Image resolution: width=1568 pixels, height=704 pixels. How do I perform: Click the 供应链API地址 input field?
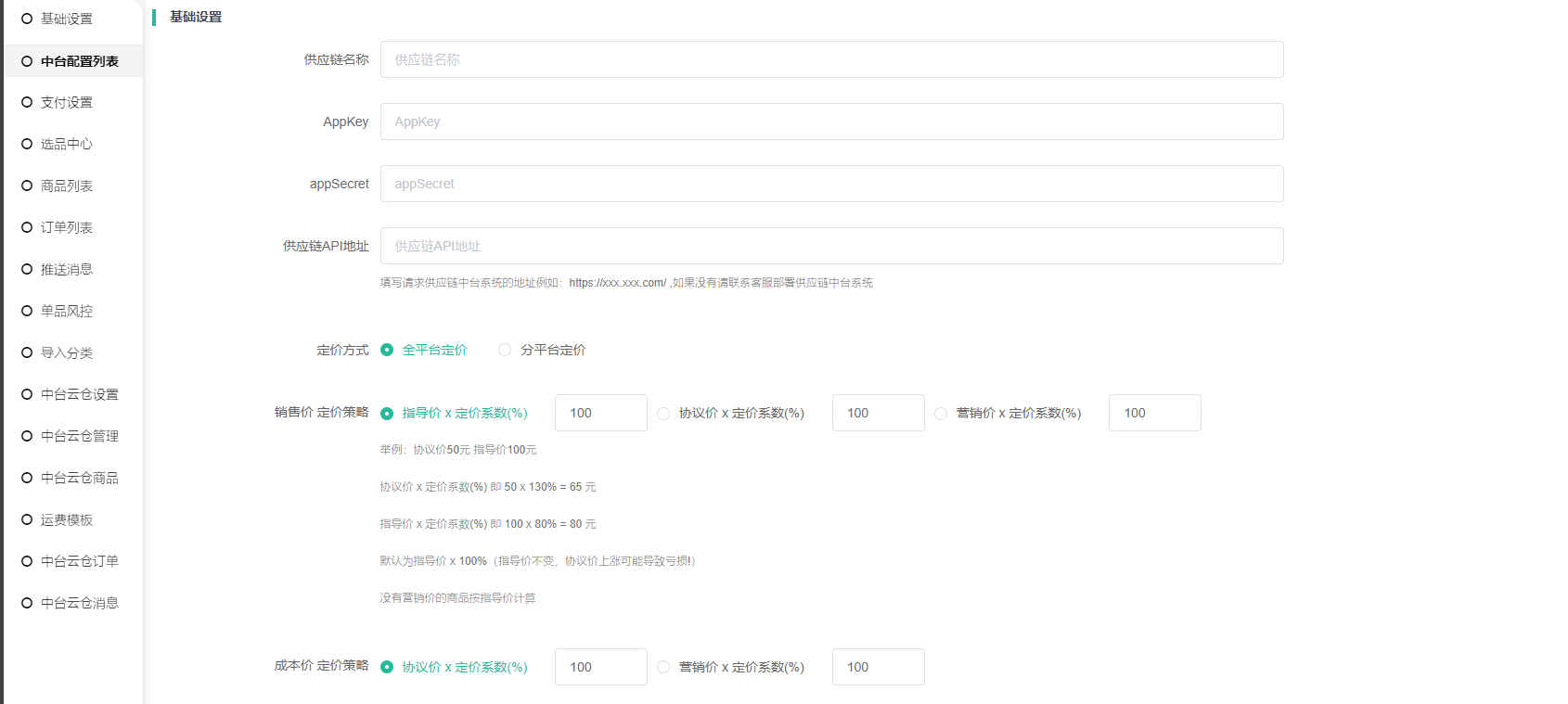[831, 246]
